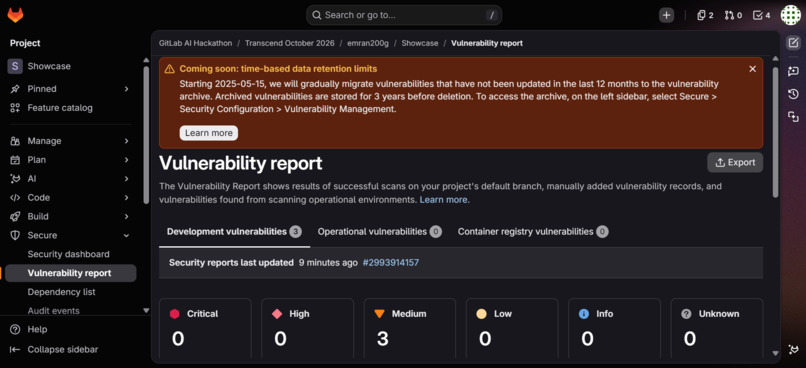This screenshot has height=368, width=806.
Task: Click the High severity diamond icon
Action: [277, 314]
